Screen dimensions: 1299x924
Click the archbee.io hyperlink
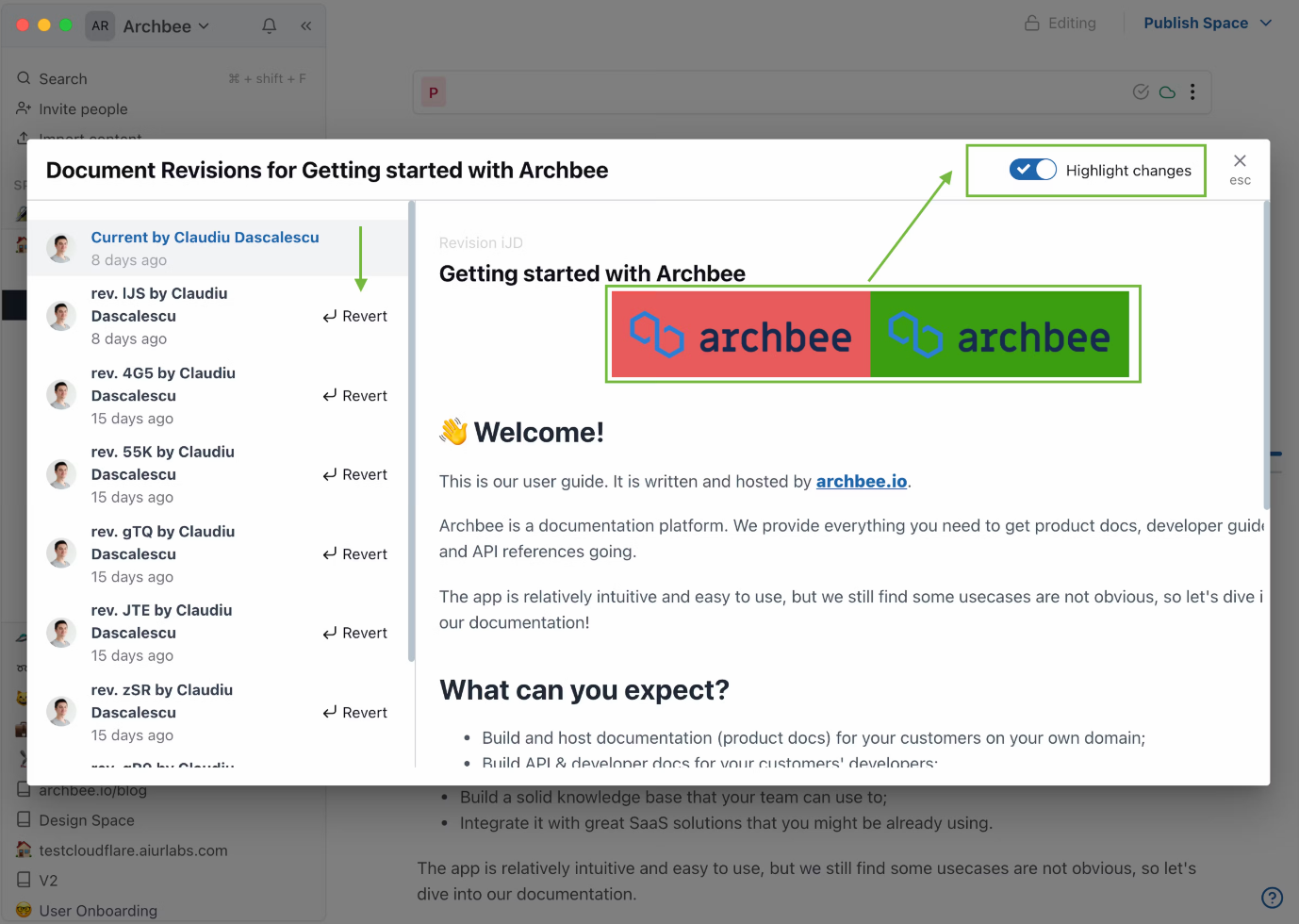click(861, 481)
